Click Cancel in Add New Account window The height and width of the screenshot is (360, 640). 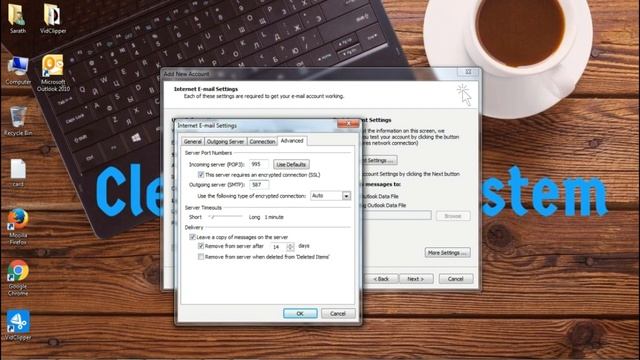click(456, 279)
